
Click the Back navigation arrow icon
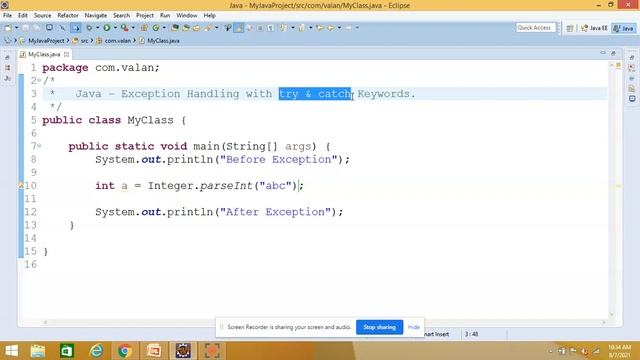click(331, 28)
